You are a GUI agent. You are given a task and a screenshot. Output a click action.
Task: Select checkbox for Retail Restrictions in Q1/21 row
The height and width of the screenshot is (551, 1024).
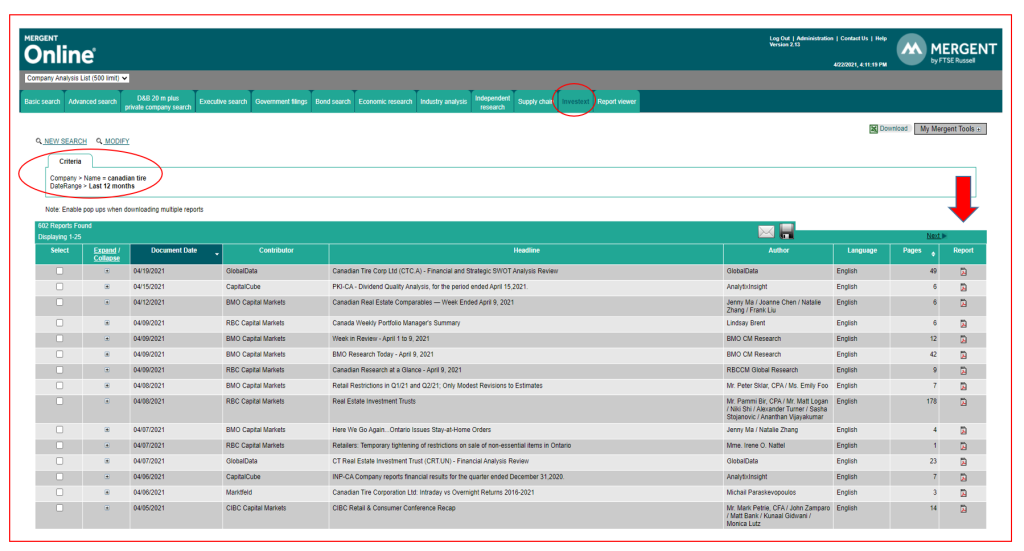(x=59, y=386)
